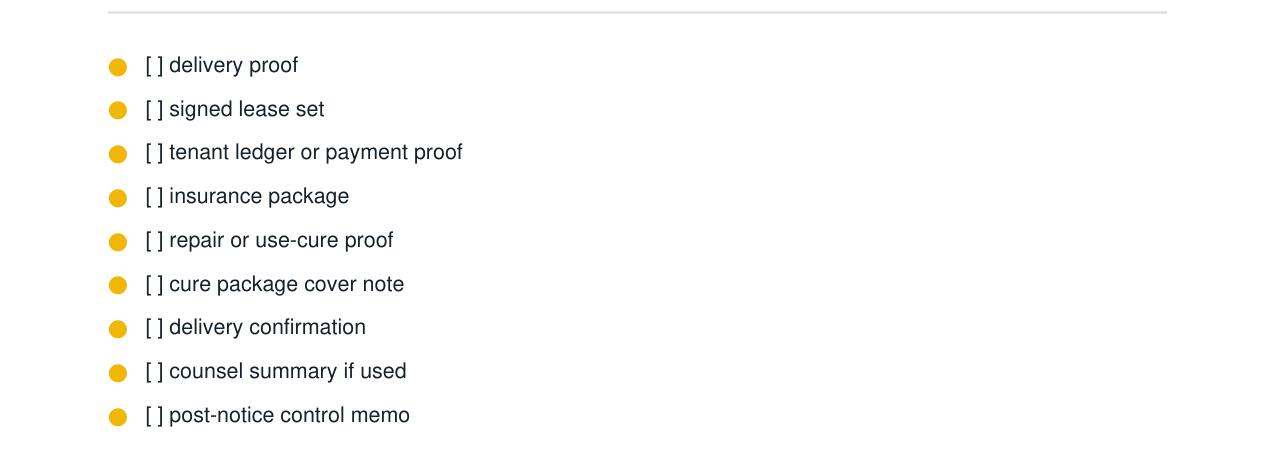
Task: Select the cure package cover note text
Action: [287, 284]
